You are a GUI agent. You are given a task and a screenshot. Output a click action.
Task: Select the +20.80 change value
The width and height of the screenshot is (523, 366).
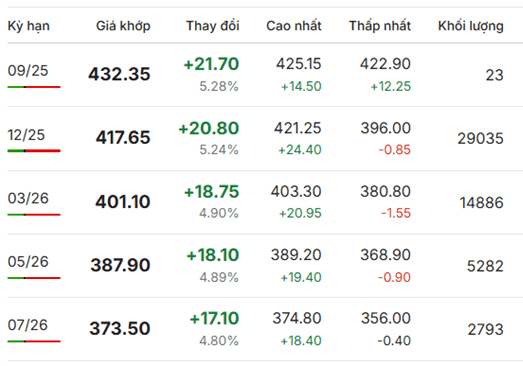209,128
